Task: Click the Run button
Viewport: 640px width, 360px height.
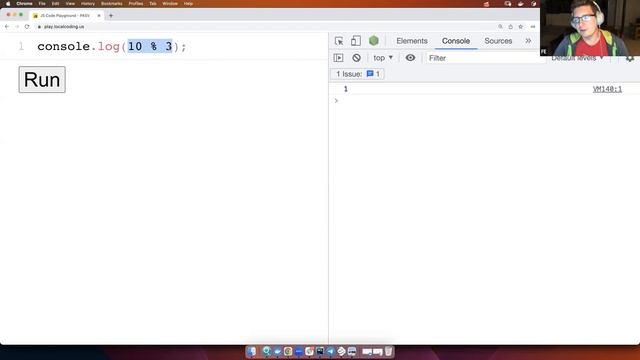Action: coord(42,80)
